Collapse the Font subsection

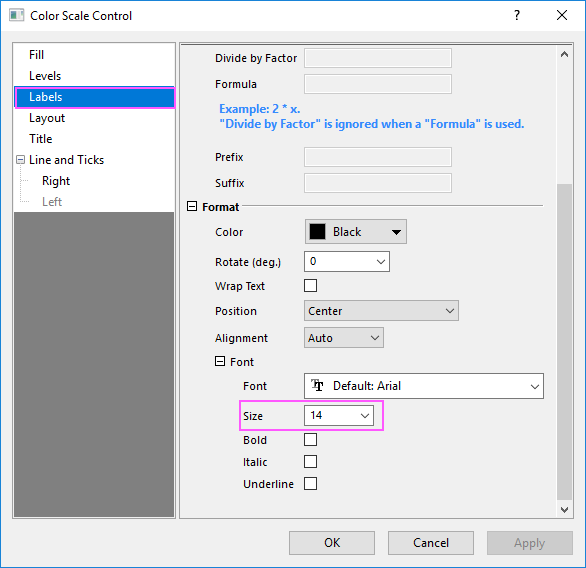(220, 361)
